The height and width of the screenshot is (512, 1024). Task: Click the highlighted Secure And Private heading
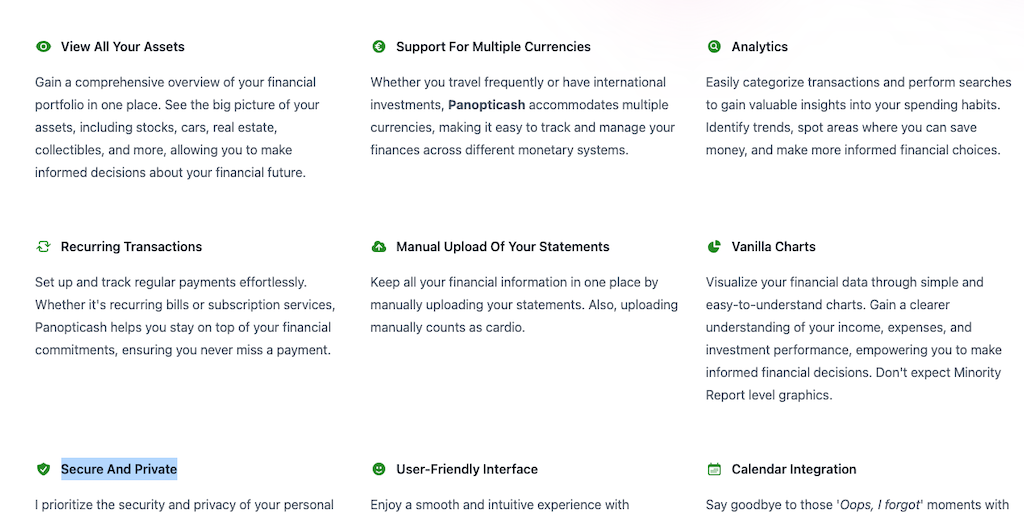pyautogui.click(x=119, y=469)
